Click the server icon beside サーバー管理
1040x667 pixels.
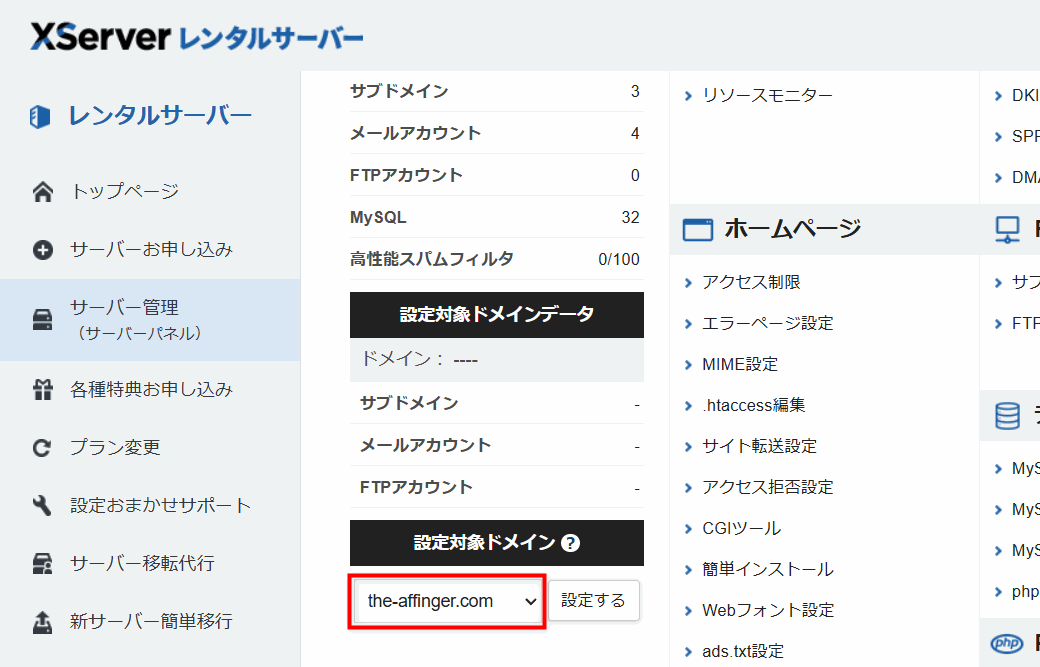pos(42,320)
